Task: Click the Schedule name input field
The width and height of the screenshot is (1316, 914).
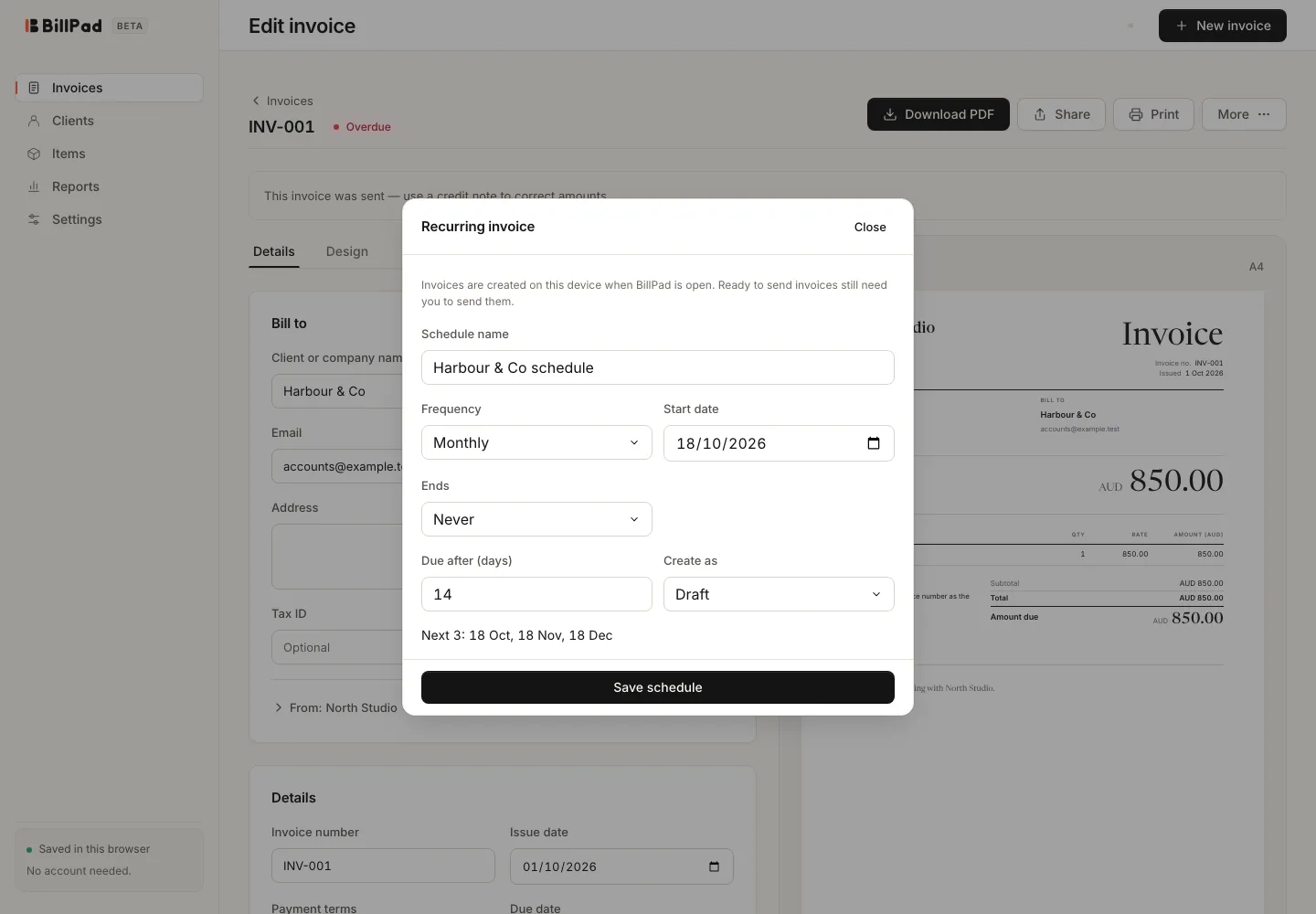Action: pyautogui.click(x=658, y=367)
